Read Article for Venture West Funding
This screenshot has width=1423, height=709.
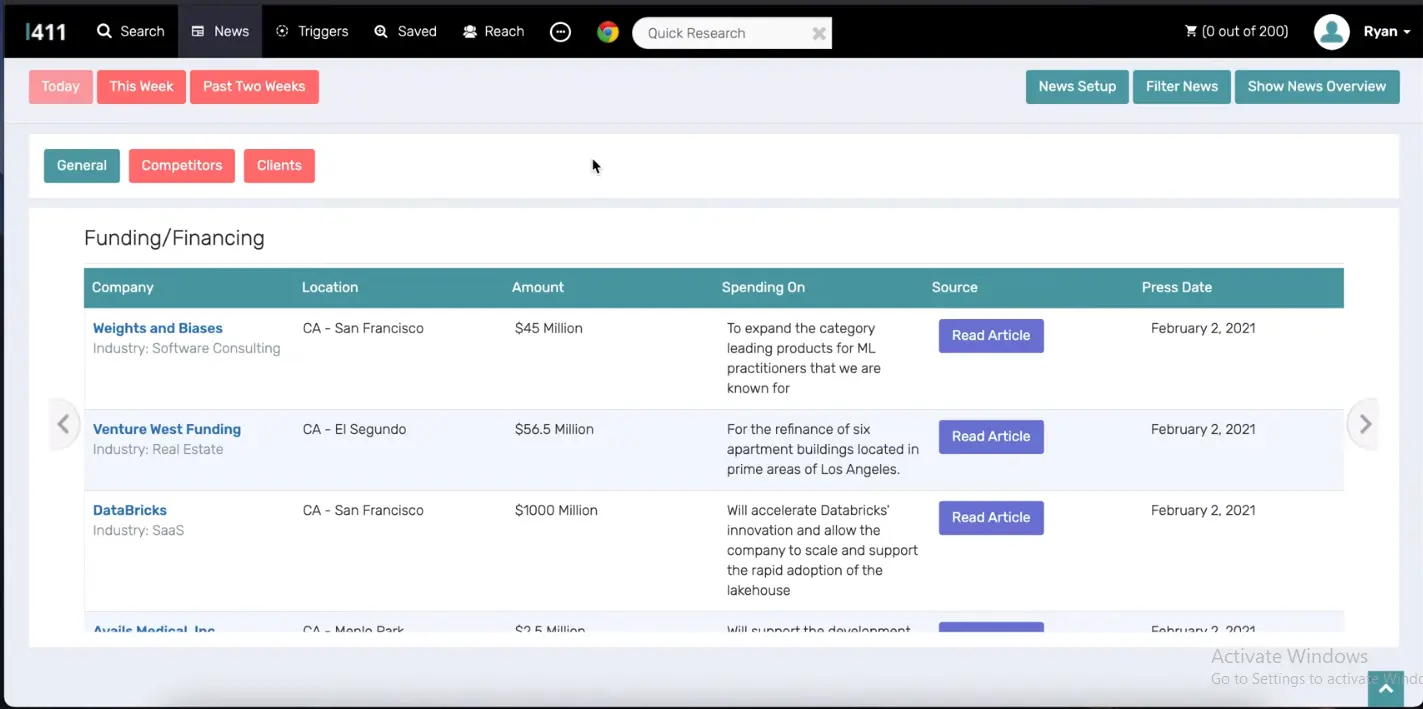click(x=991, y=437)
